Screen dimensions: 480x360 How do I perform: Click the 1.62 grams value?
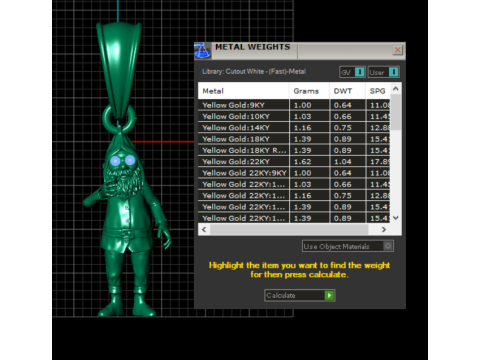(x=302, y=162)
